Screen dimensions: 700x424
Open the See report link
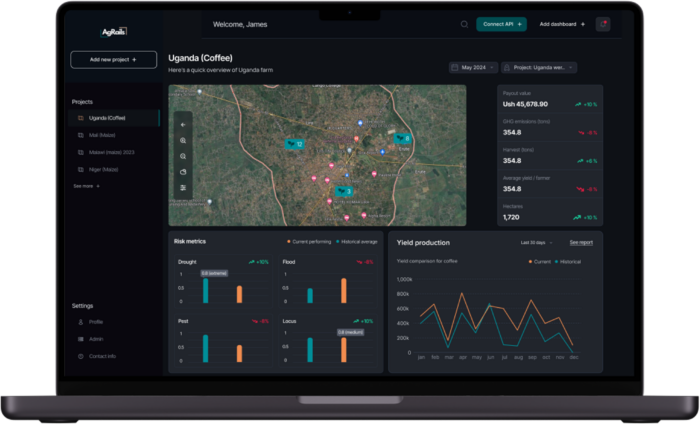(581, 242)
